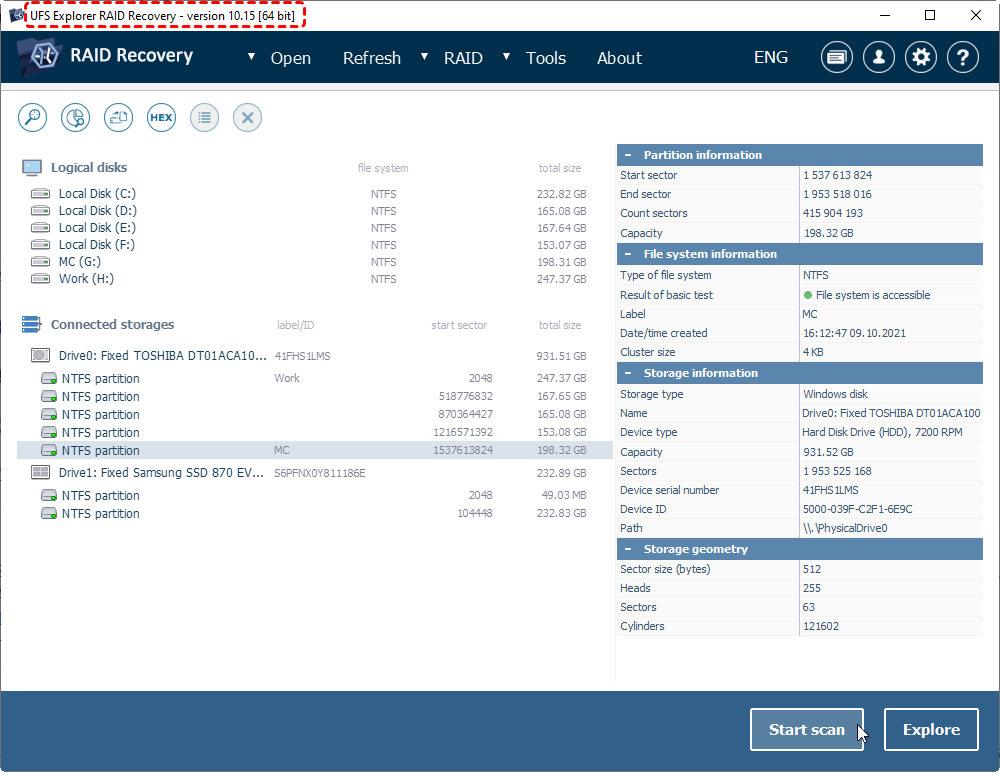Select Drive1 Samsung SSD 870 storage
This screenshot has height=772, width=1000.
click(160, 472)
